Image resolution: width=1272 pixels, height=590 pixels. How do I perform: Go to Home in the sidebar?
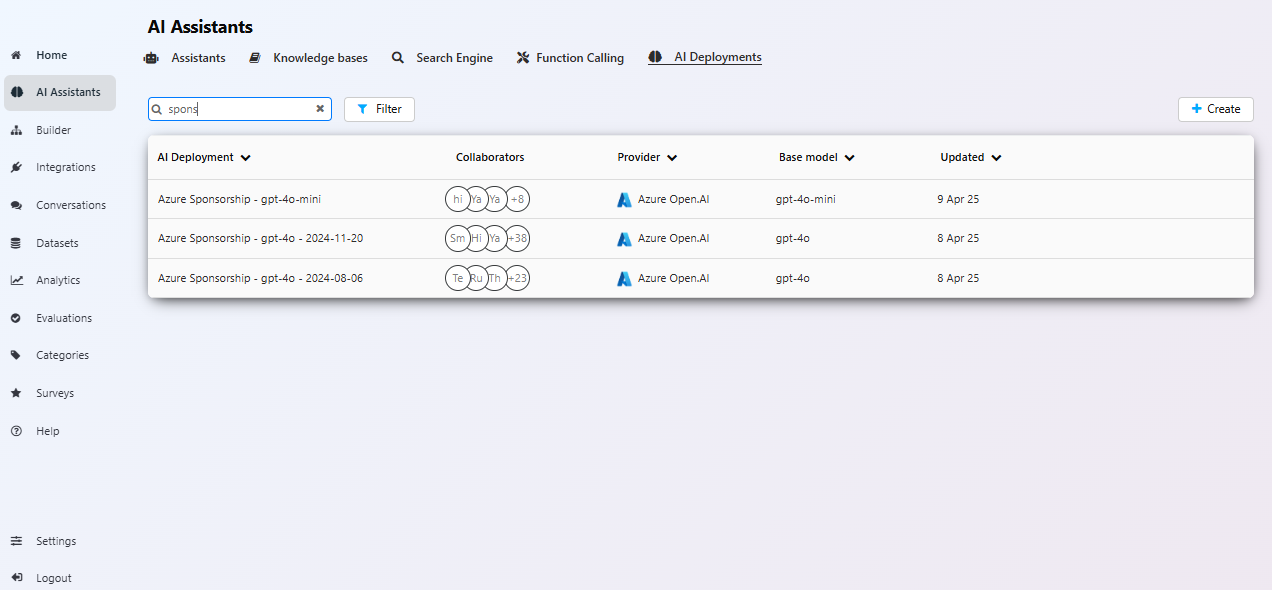pos(52,55)
